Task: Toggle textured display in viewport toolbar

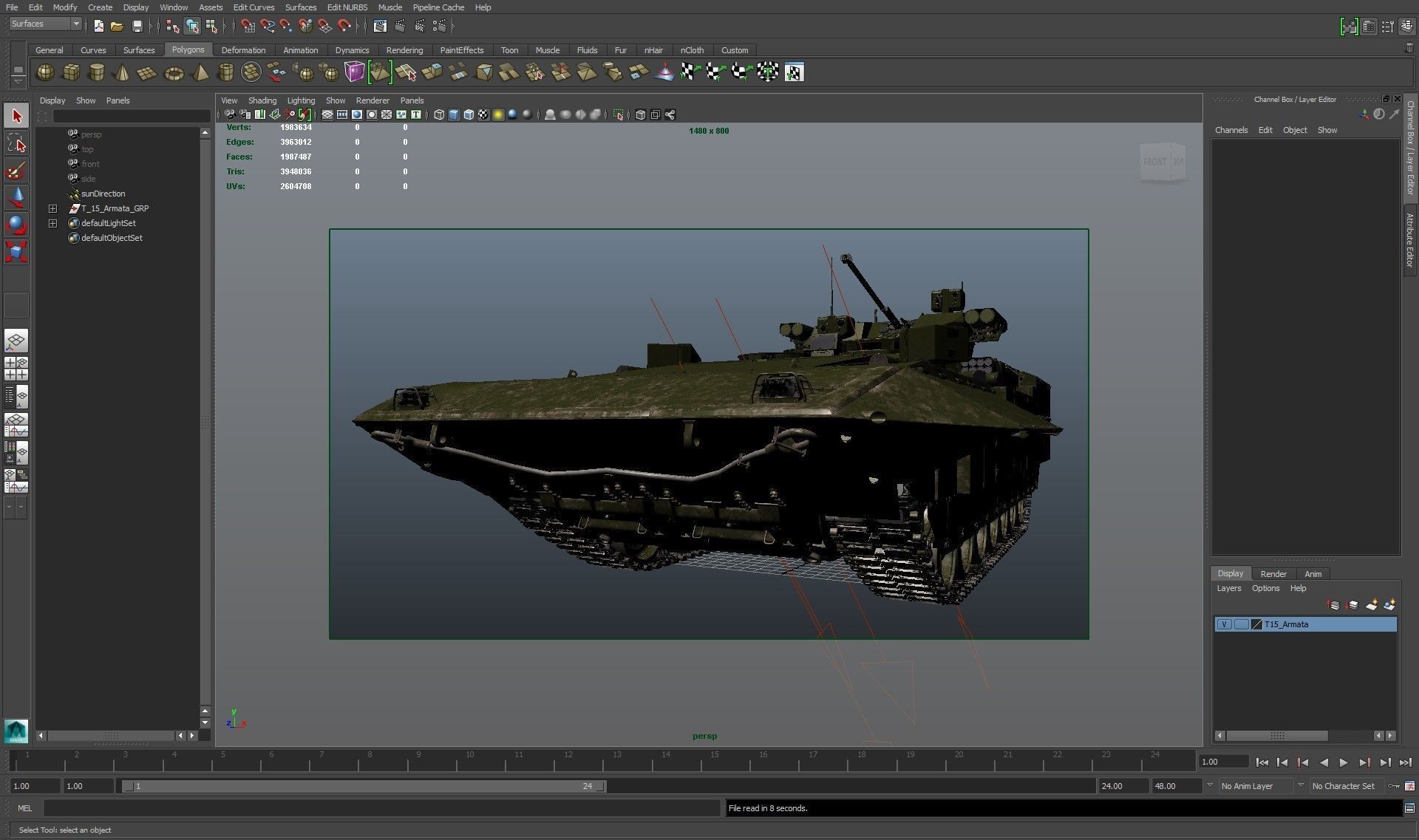Action: pyautogui.click(x=483, y=115)
